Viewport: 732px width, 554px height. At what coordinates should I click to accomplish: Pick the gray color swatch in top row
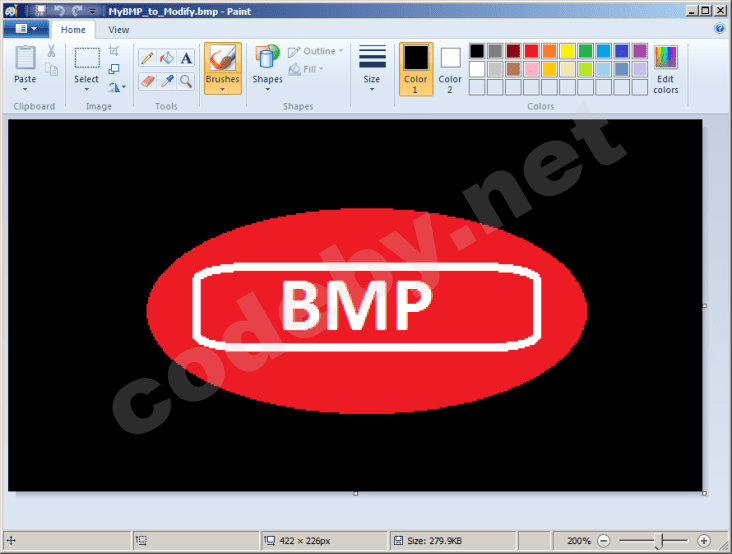click(495, 51)
